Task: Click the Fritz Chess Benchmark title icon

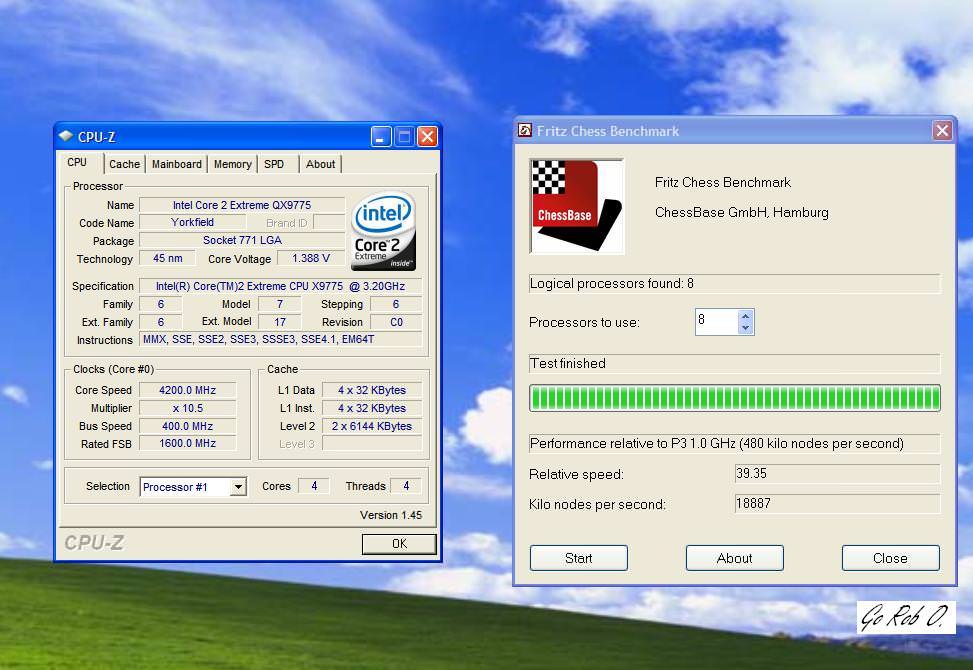Action: click(525, 130)
